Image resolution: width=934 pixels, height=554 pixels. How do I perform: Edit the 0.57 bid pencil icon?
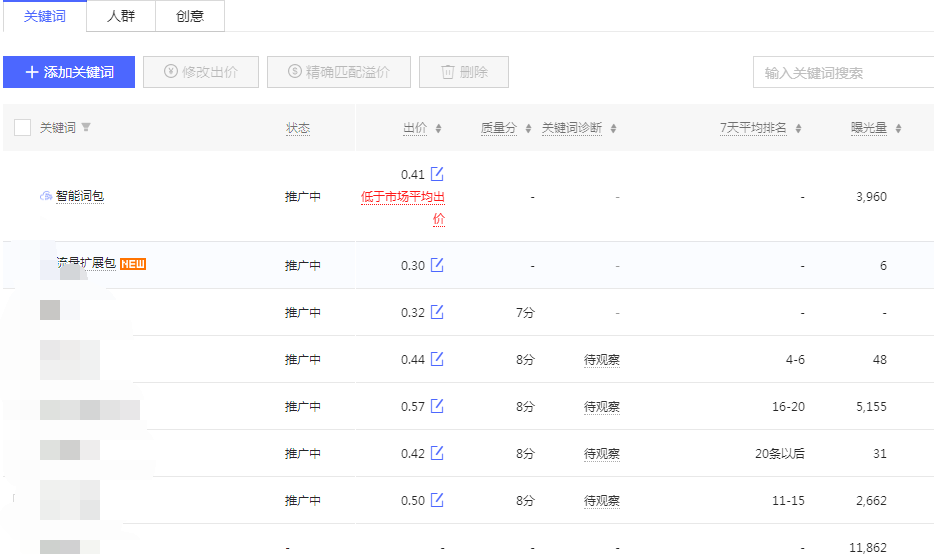pos(437,406)
